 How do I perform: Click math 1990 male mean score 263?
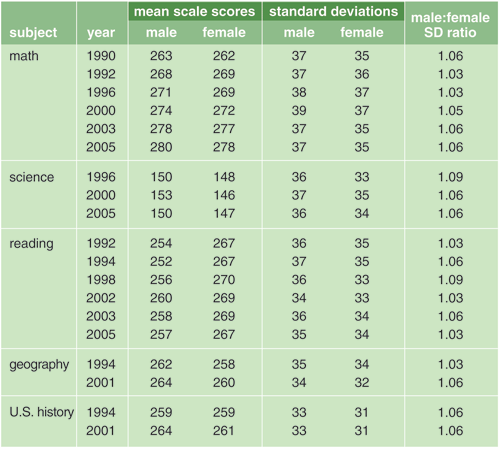pos(161,56)
